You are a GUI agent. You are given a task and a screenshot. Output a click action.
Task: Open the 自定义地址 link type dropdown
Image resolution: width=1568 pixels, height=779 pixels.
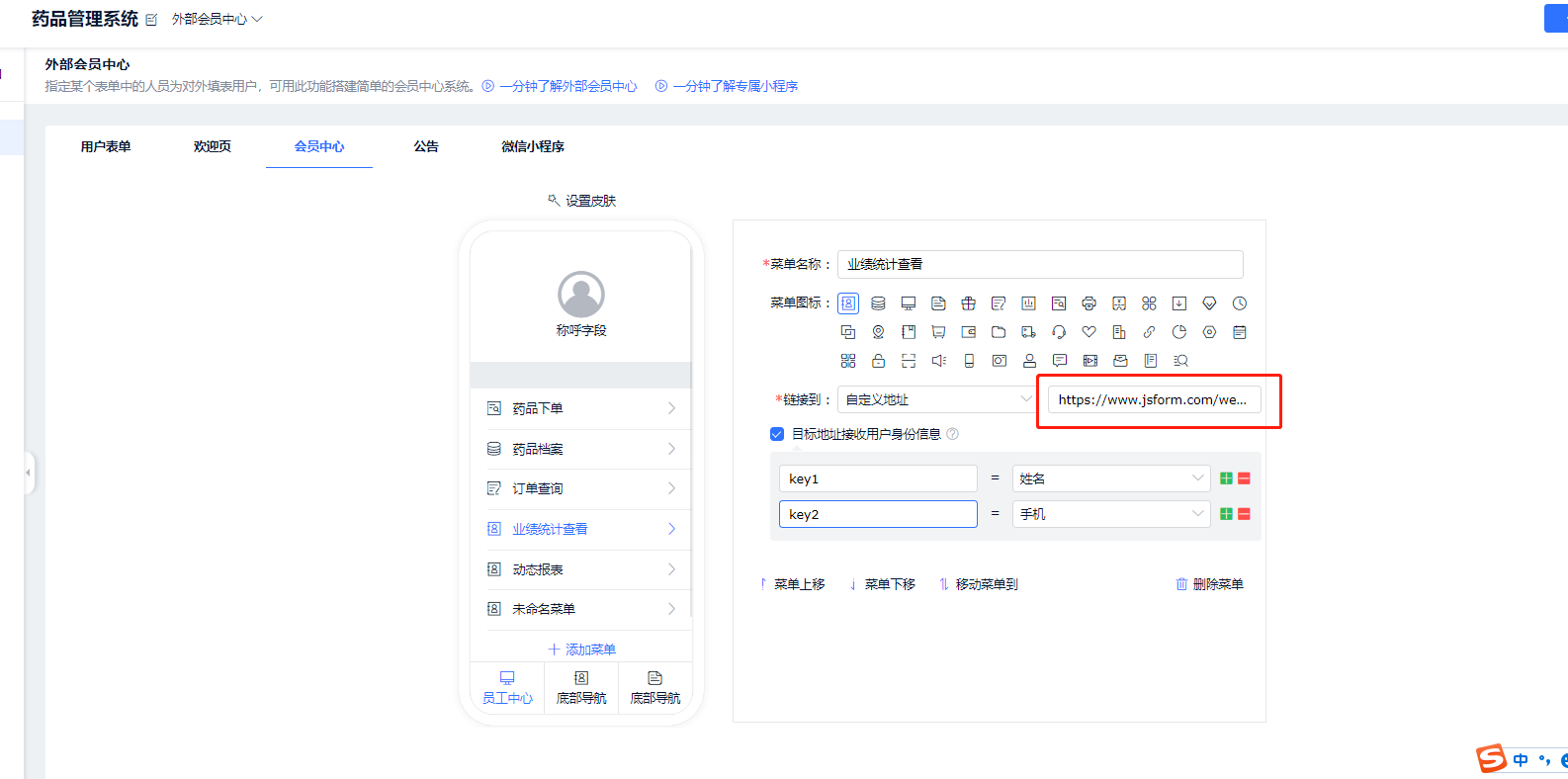[x=935, y=399]
